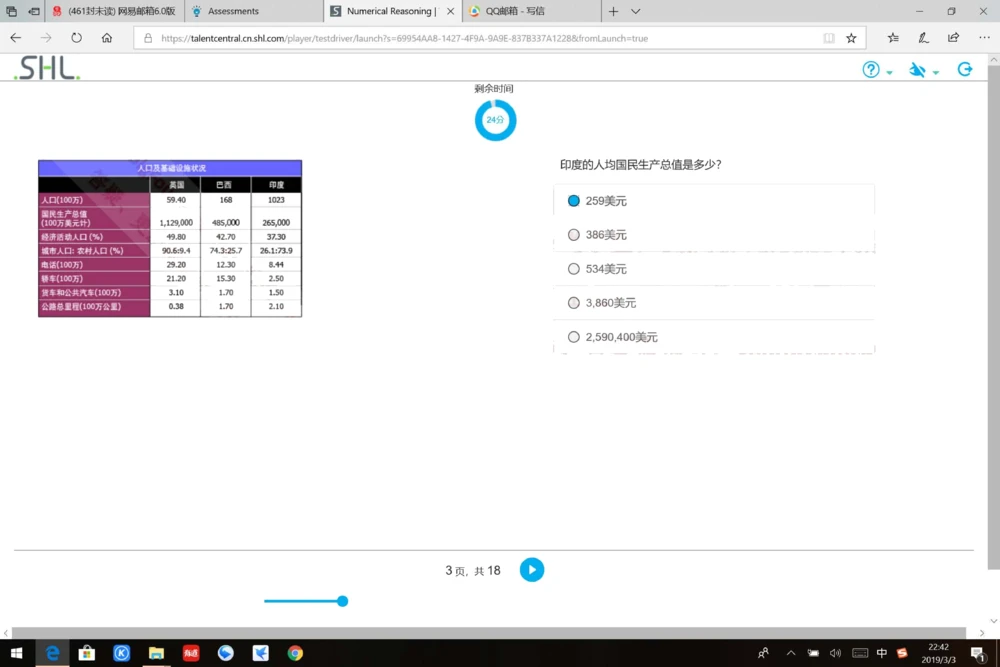Click the accessibility eye icon in the test player

pos(917,69)
